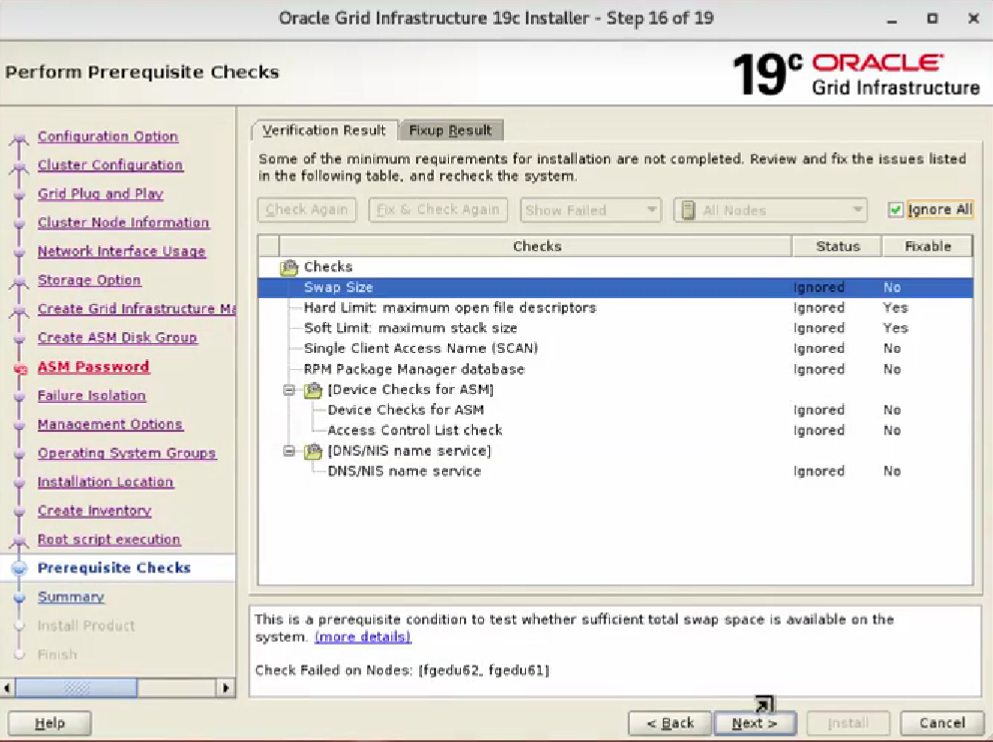Viewport: 993px width, 742px height.
Task: Go to the Cluster Node Information step
Action: [123, 223]
